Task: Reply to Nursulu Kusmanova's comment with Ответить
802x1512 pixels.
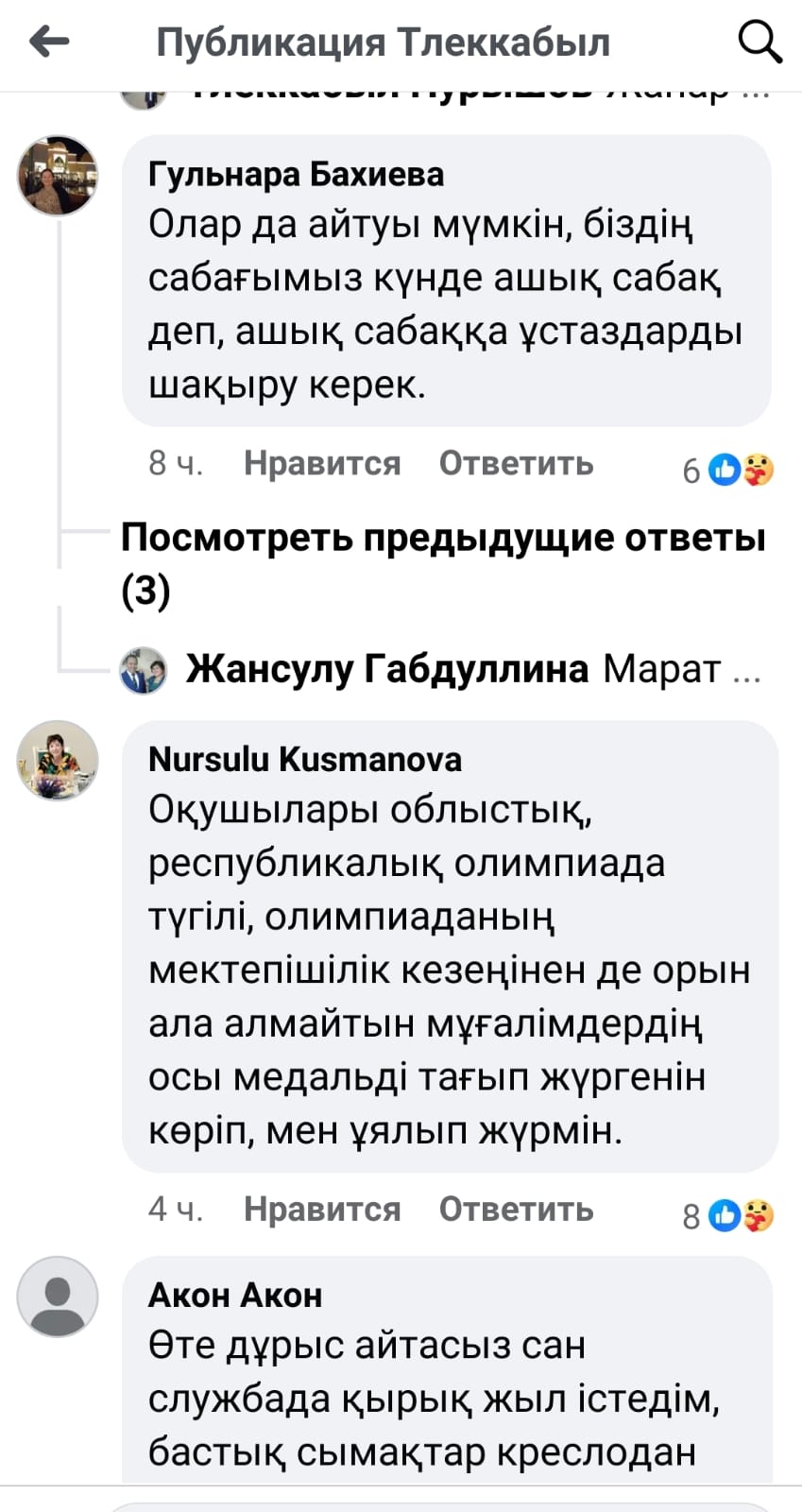Action: click(516, 1209)
